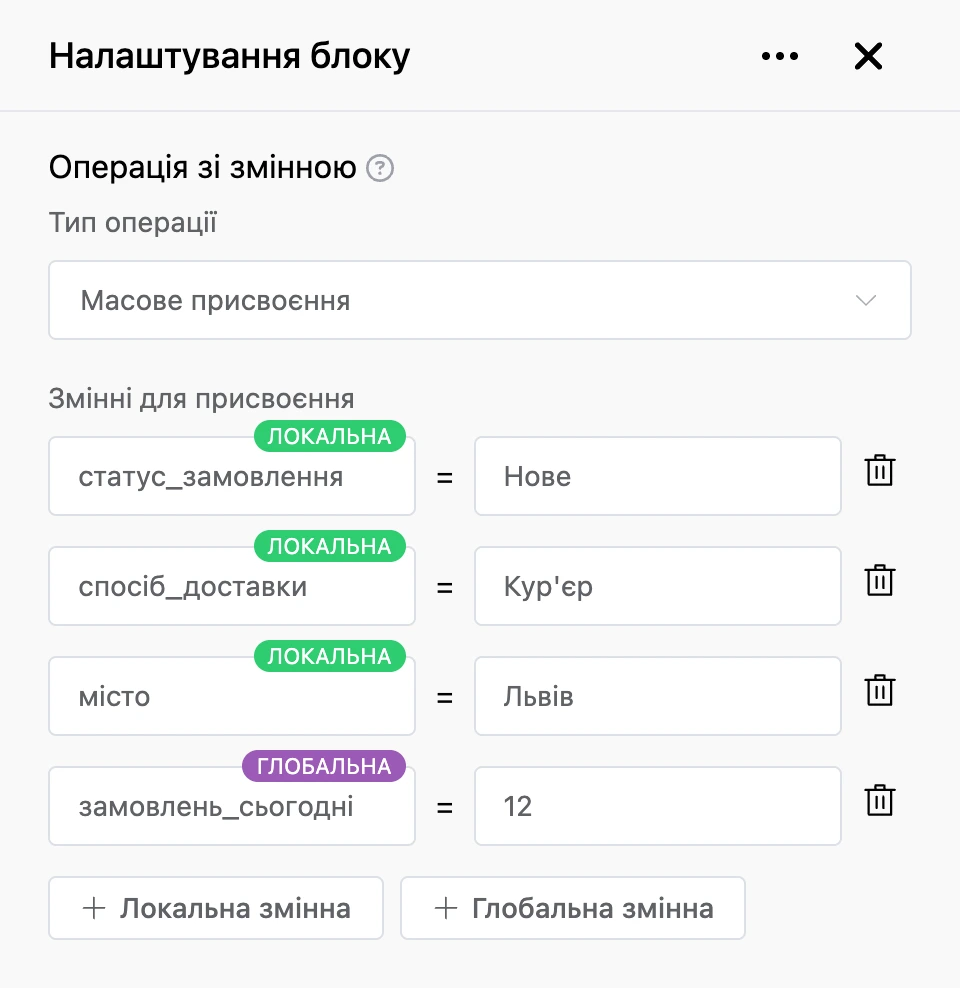Open the three-dot more options menu
This screenshot has height=988, width=960.
[x=779, y=56]
